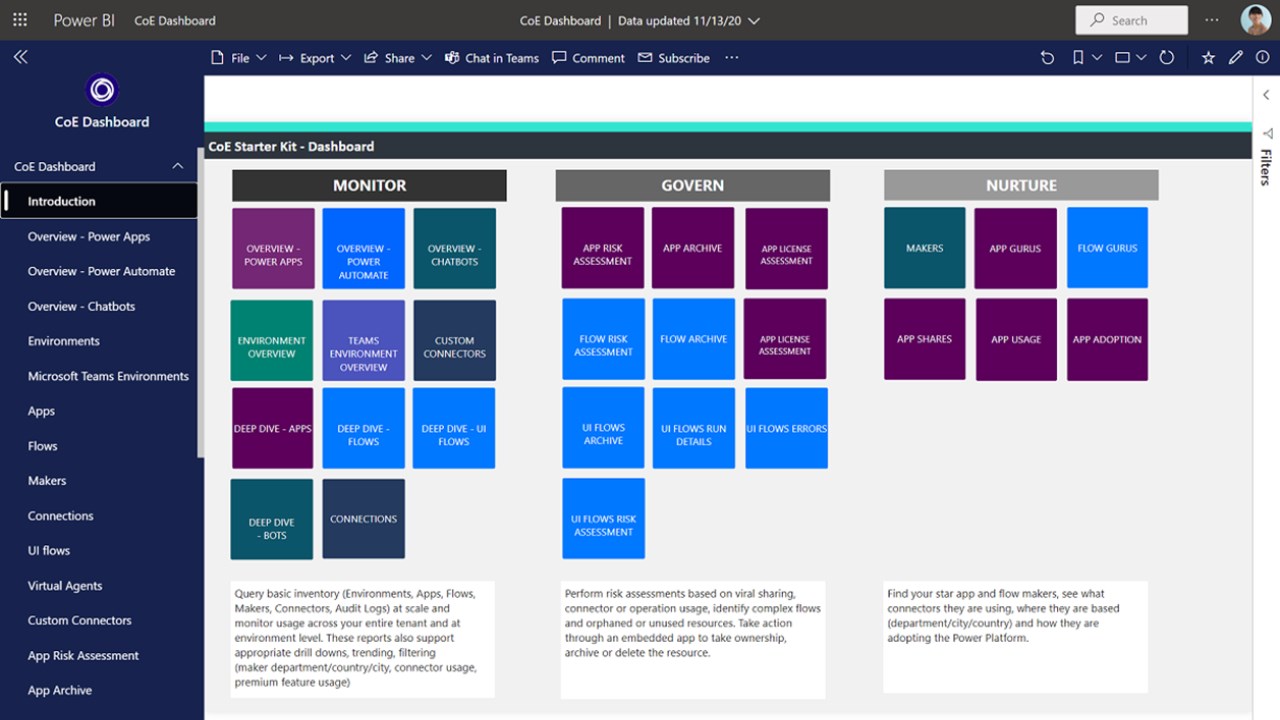1280x720 pixels.
Task: Click the CoE Dashboard logo icon
Action: point(101,91)
